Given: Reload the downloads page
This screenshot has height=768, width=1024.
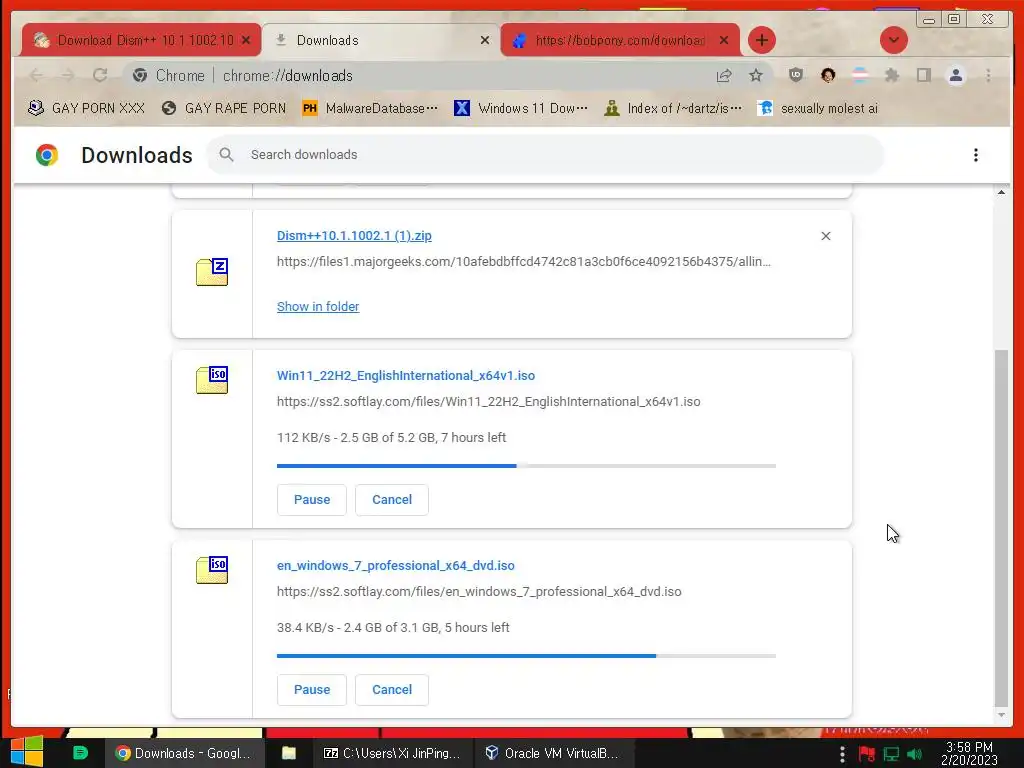Looking at the screenshot, I should coord(100,76).
